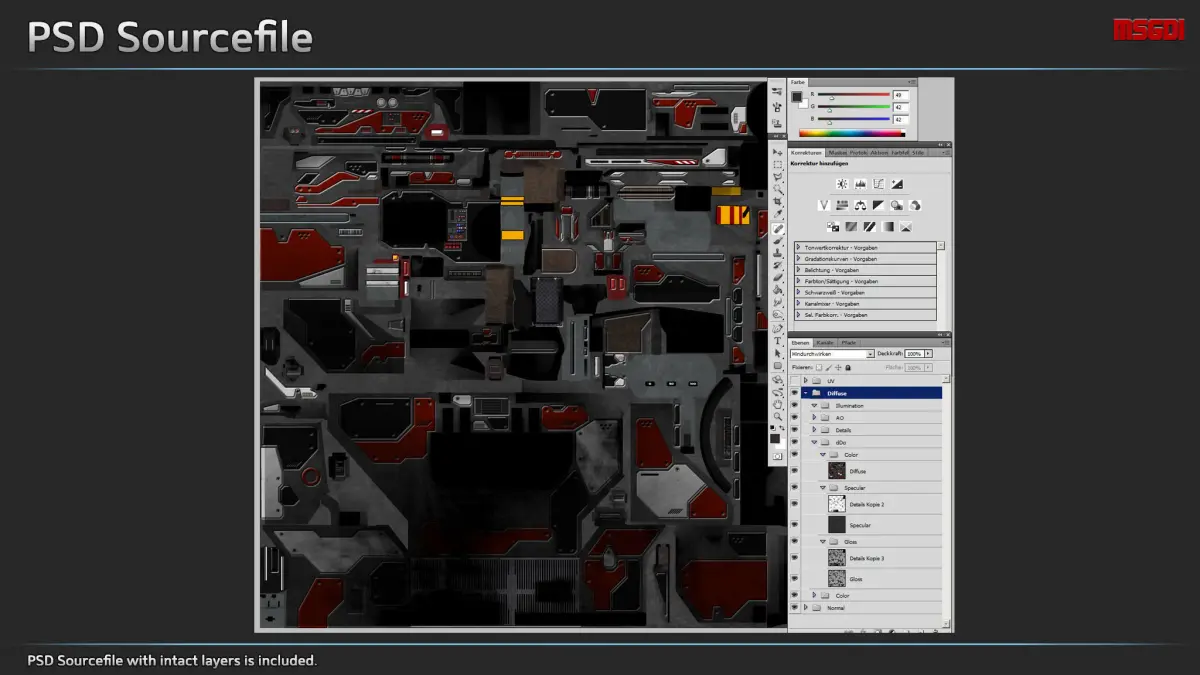Select the Hand tool
Screen dimensions: 1200x675
coord(777,404)
